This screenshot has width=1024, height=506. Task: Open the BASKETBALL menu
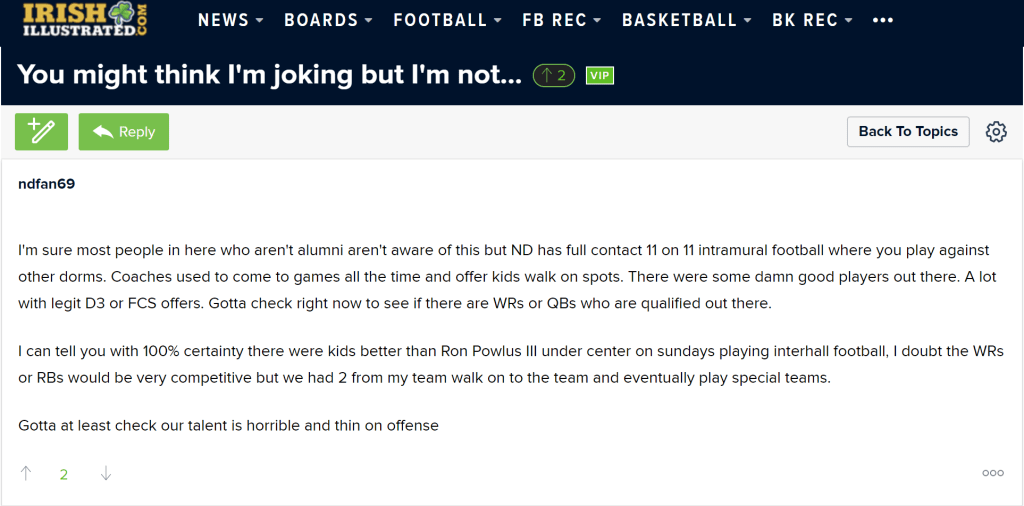point(686,20)
